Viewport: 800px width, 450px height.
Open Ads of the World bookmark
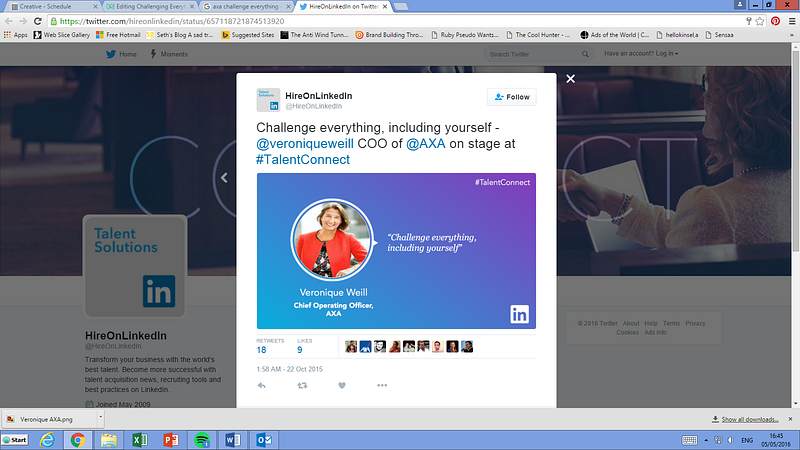[x=615, y=35]
